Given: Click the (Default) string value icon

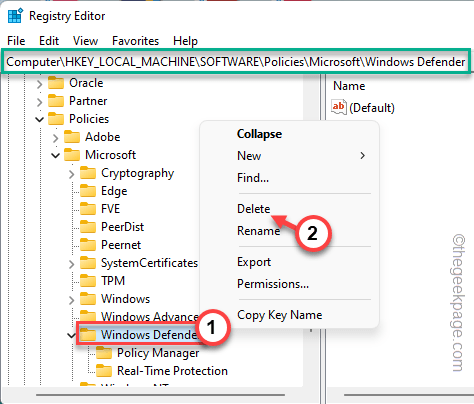Looking at the screenshot, I should pyautogui.click(x=339, y=107).
